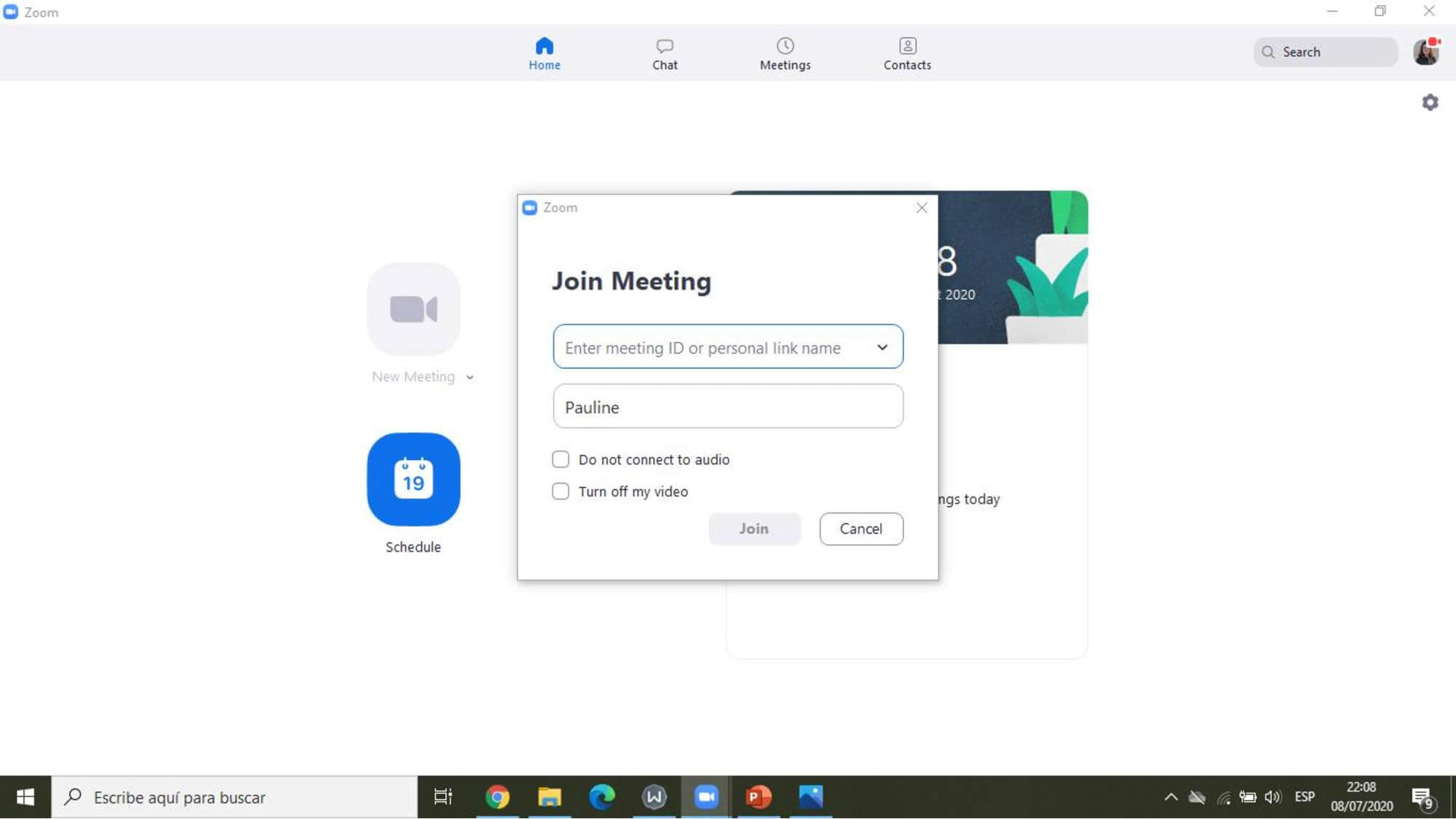
Task: Click the profile avatar picture
Action: (x=1425, y=52)
